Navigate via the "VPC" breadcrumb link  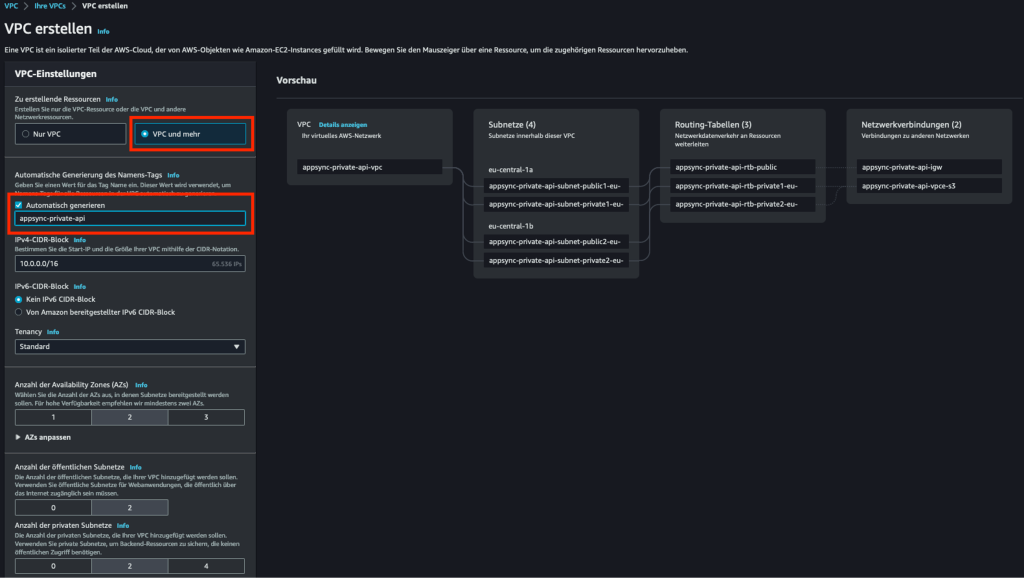(12, 5)
